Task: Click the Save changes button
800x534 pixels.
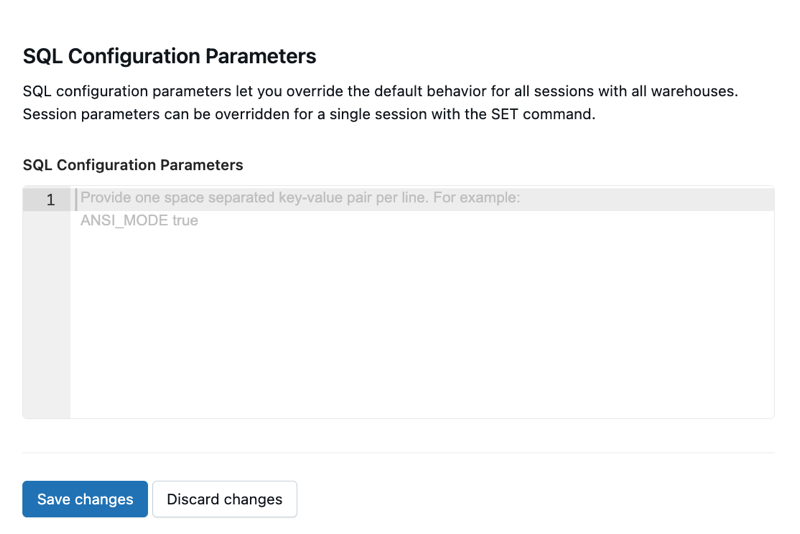Action: [85, 499]
